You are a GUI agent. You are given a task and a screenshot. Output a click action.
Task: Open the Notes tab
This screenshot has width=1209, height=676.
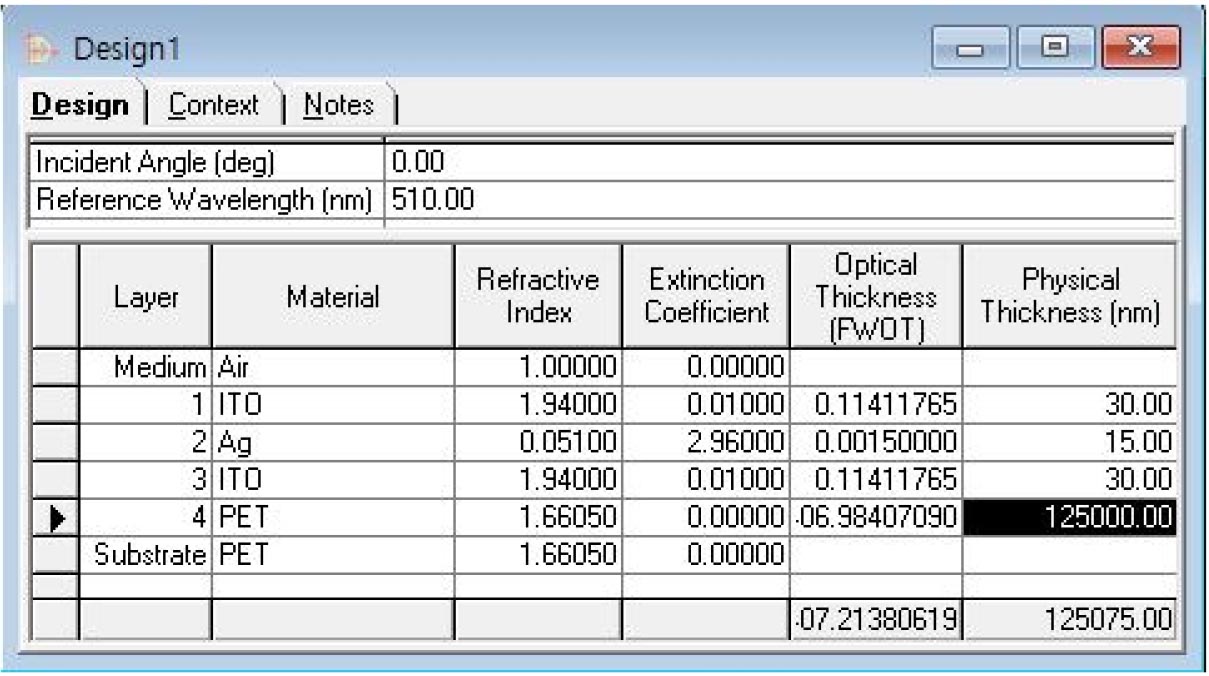[x=340, y=104]
